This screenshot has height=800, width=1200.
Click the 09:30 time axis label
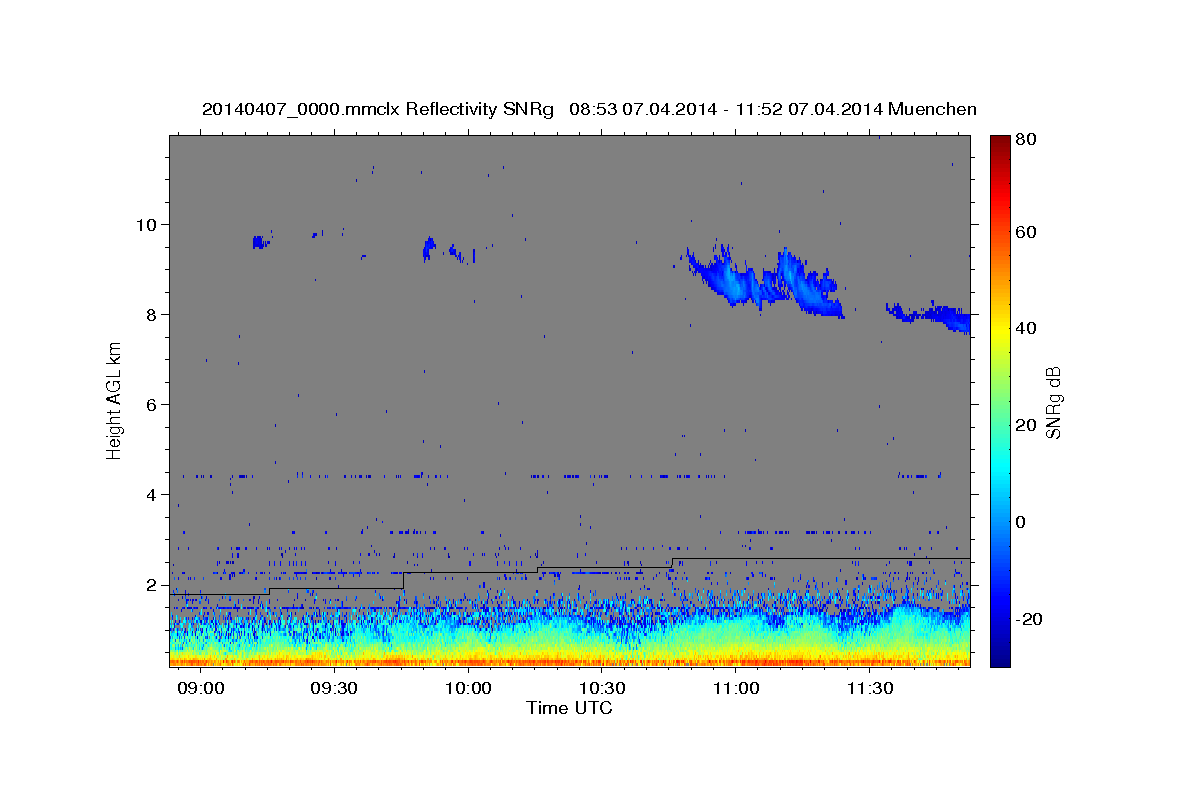[x=334, y=689]
